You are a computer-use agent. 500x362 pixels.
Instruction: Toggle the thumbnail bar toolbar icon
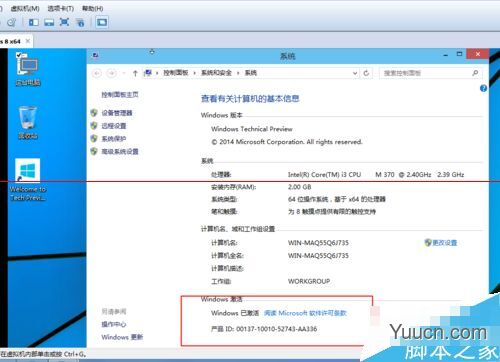tap(49, 22)
